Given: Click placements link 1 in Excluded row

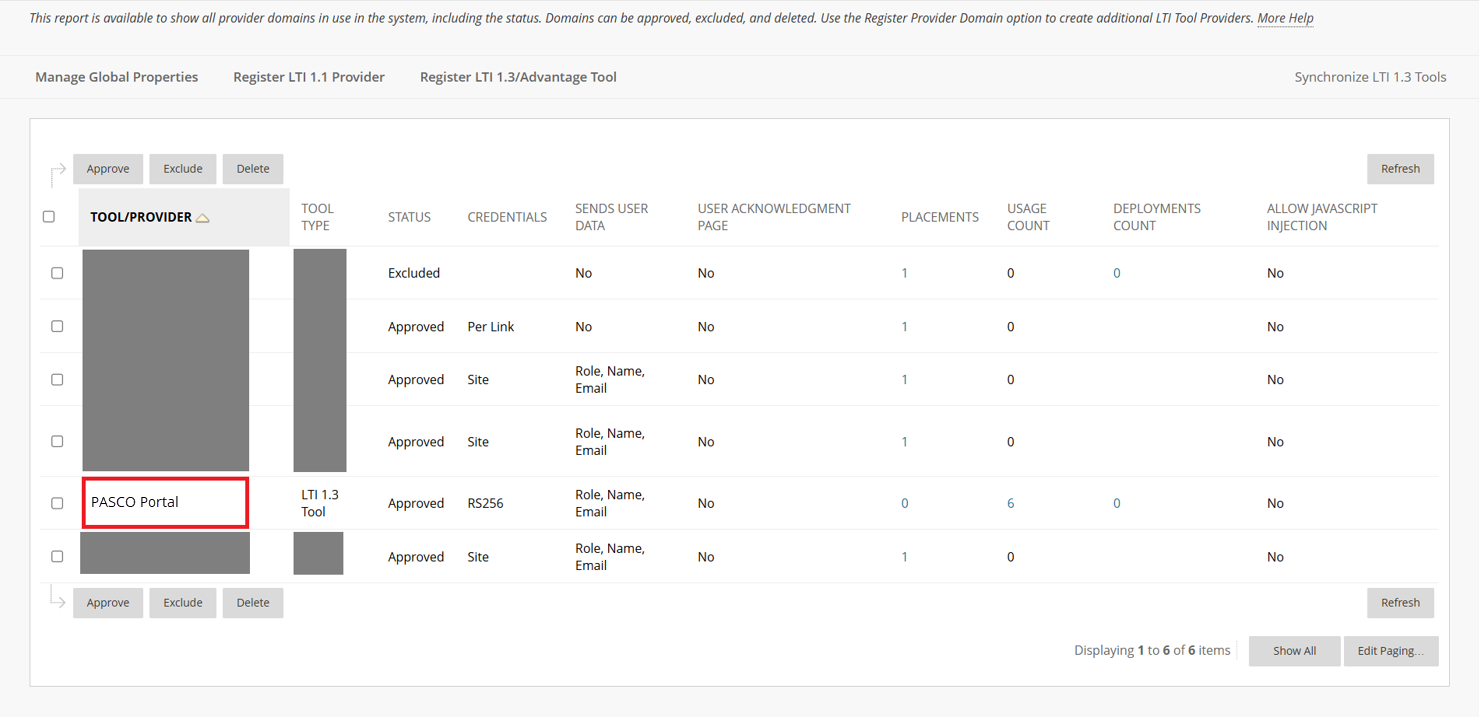Looking at the screenshot, I should point(905,273).
